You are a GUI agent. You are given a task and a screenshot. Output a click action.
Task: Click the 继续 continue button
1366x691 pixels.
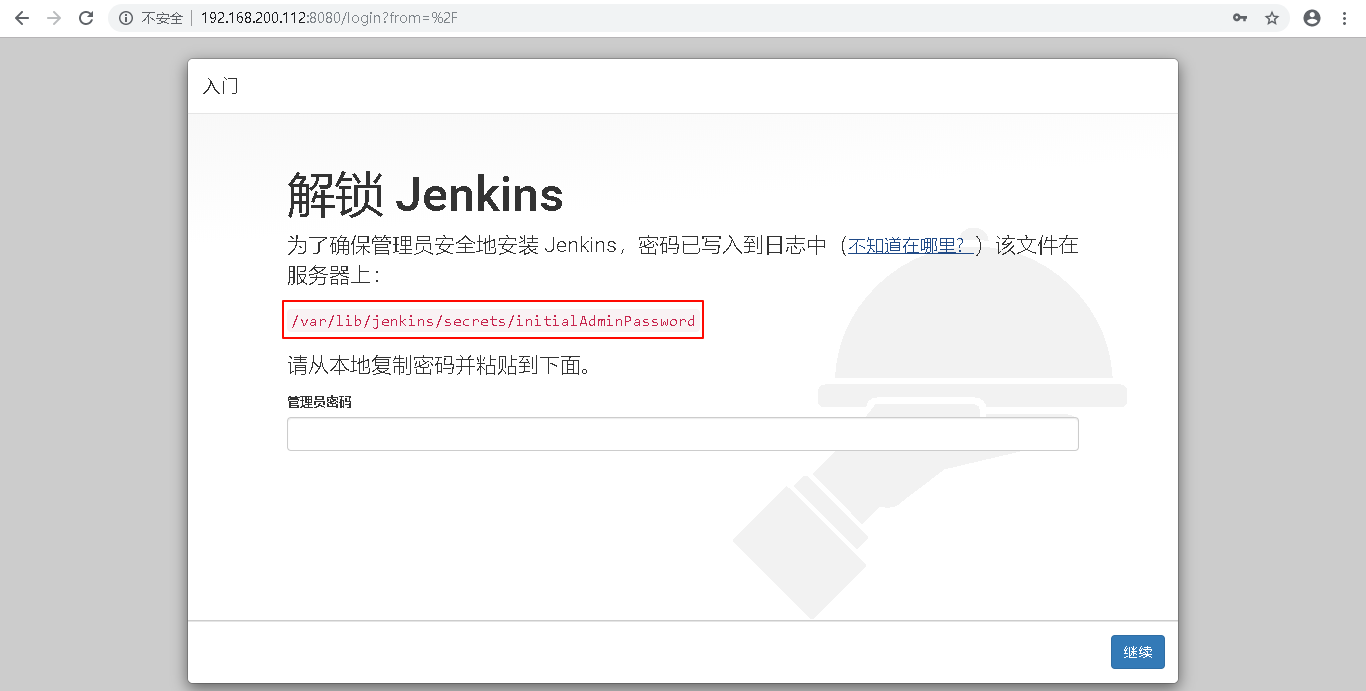pos(1137,652)
